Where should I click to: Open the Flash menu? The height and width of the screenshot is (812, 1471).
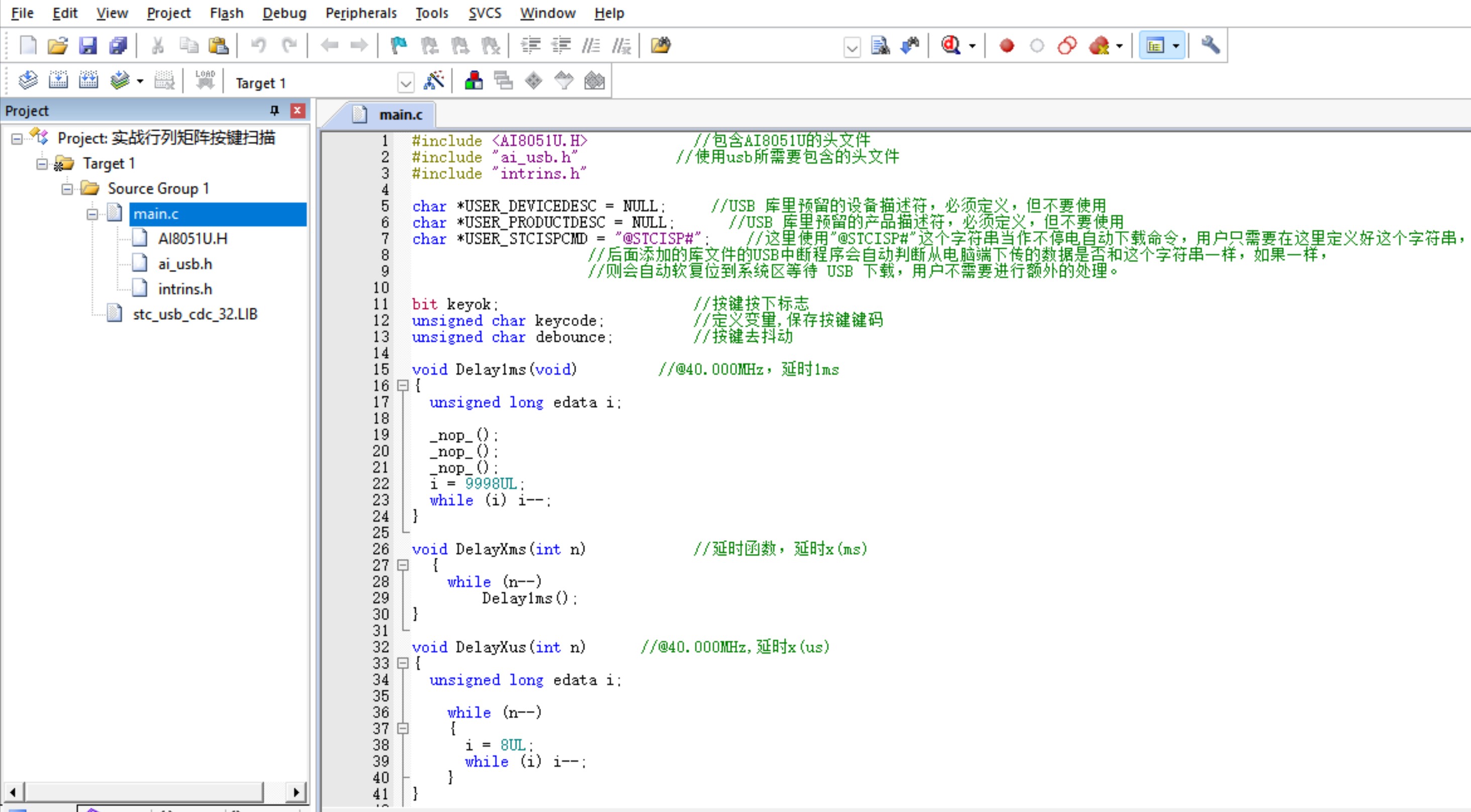click(226, 13)
